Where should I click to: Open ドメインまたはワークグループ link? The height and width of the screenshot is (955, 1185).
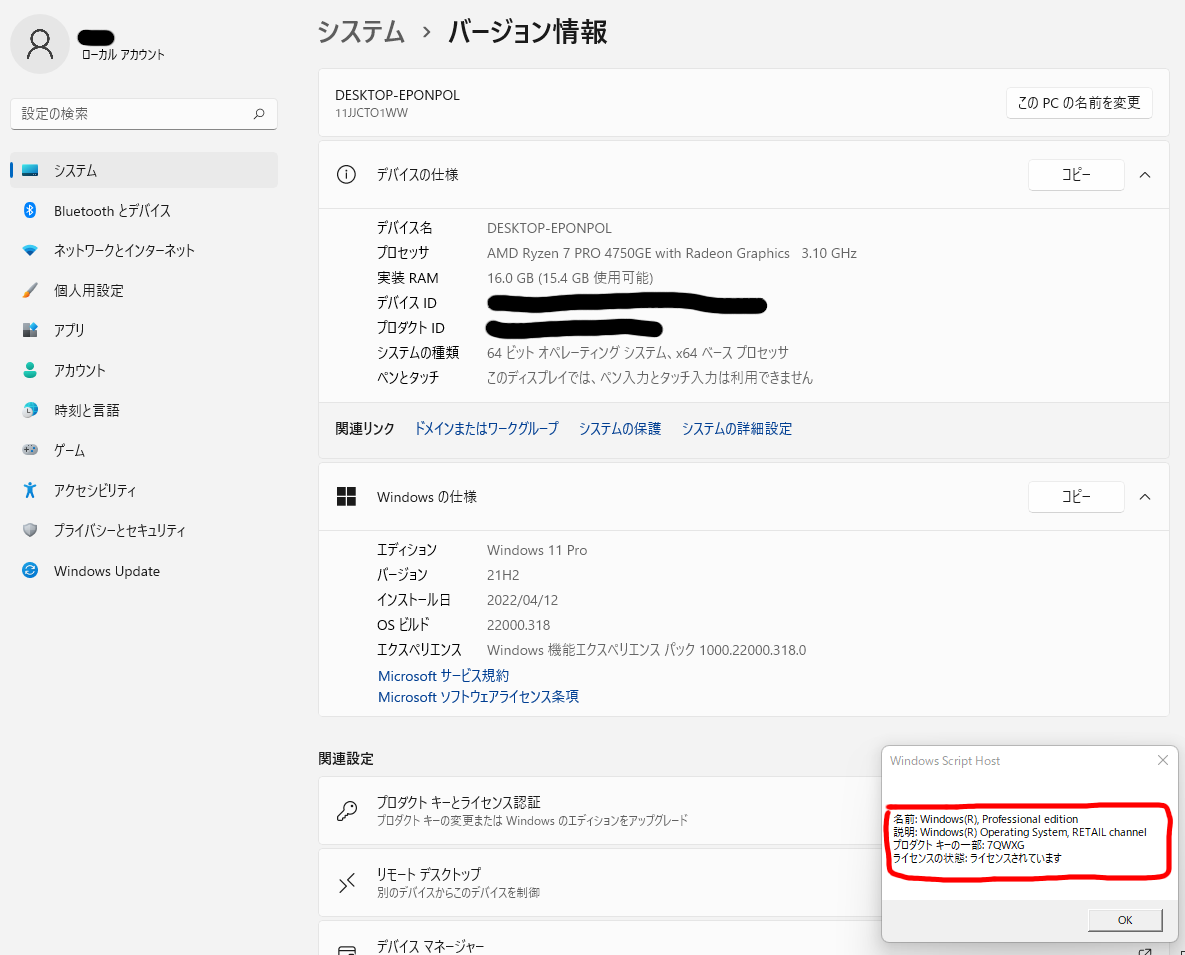(x=487, y=428)
